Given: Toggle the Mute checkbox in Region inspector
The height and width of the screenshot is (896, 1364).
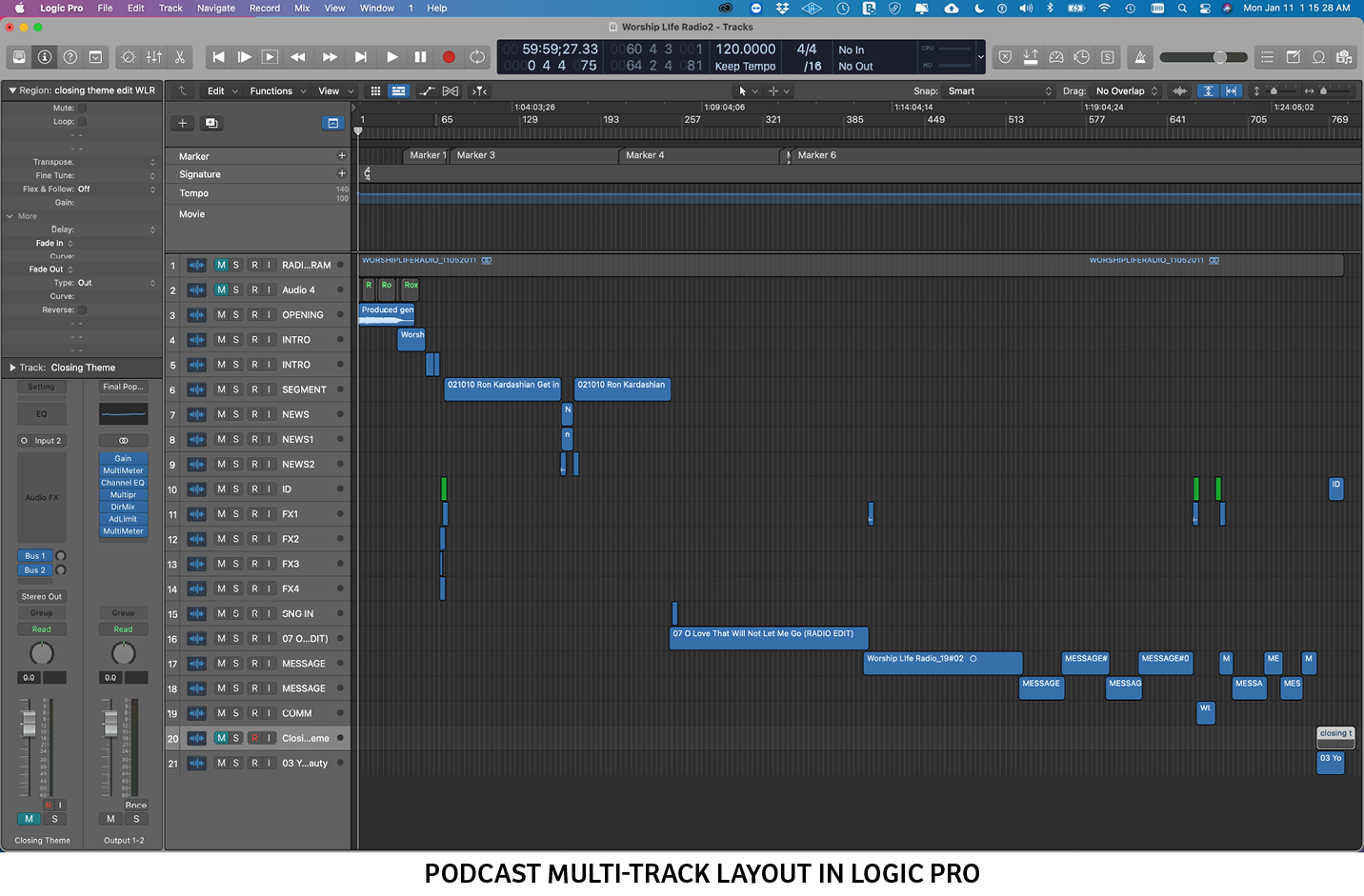Looking at the screenshot, I should coord(82,109).
